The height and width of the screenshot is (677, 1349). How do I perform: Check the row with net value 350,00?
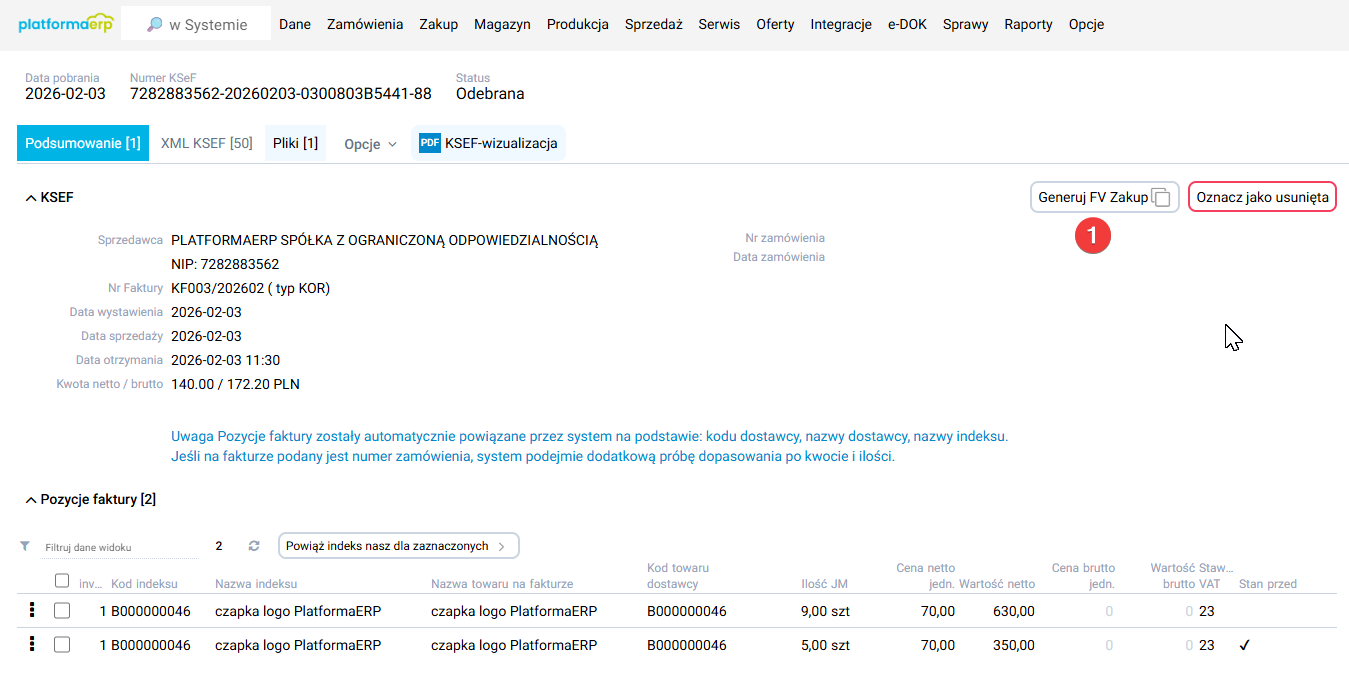click(62, 645)
